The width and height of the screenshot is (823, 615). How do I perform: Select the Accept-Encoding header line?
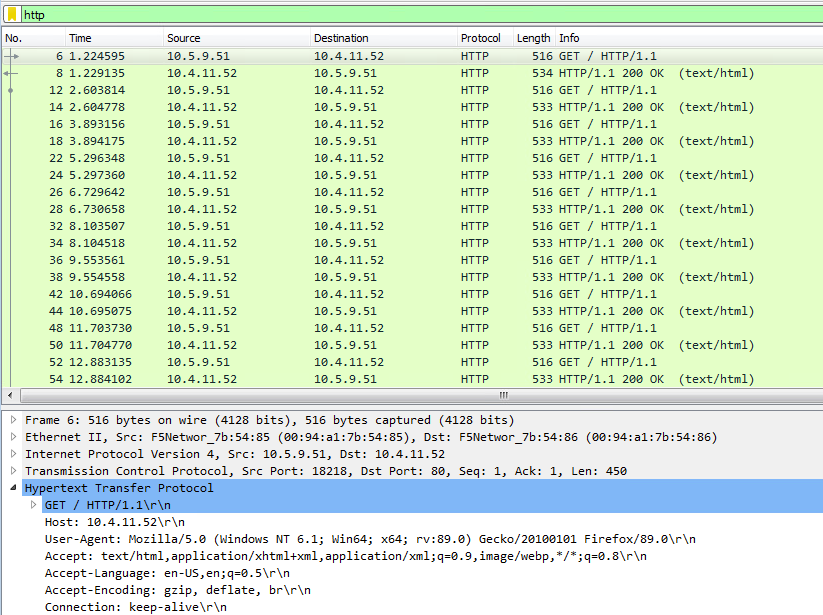coord(177,590)
